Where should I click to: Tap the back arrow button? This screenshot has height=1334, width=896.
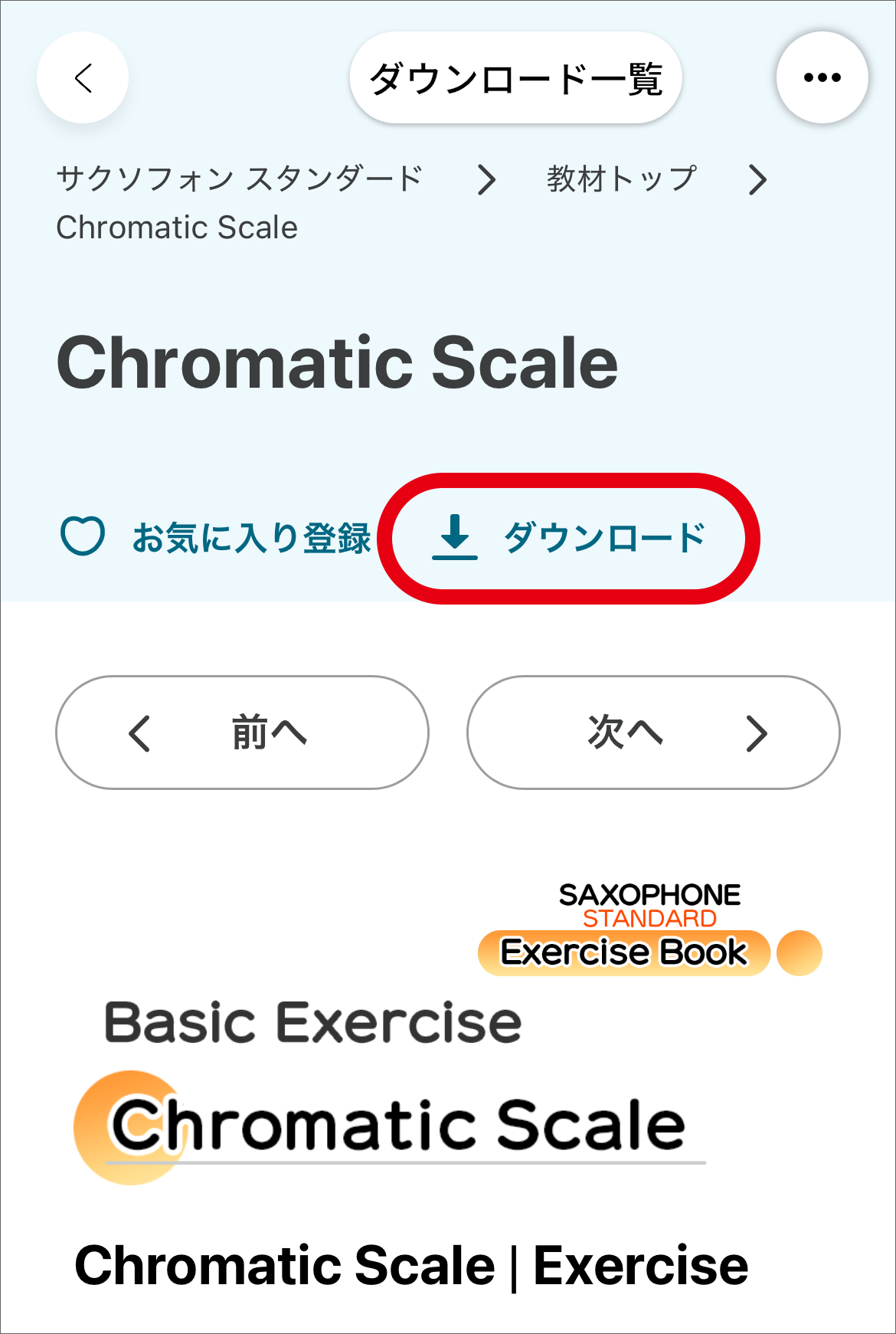(83, 77)
